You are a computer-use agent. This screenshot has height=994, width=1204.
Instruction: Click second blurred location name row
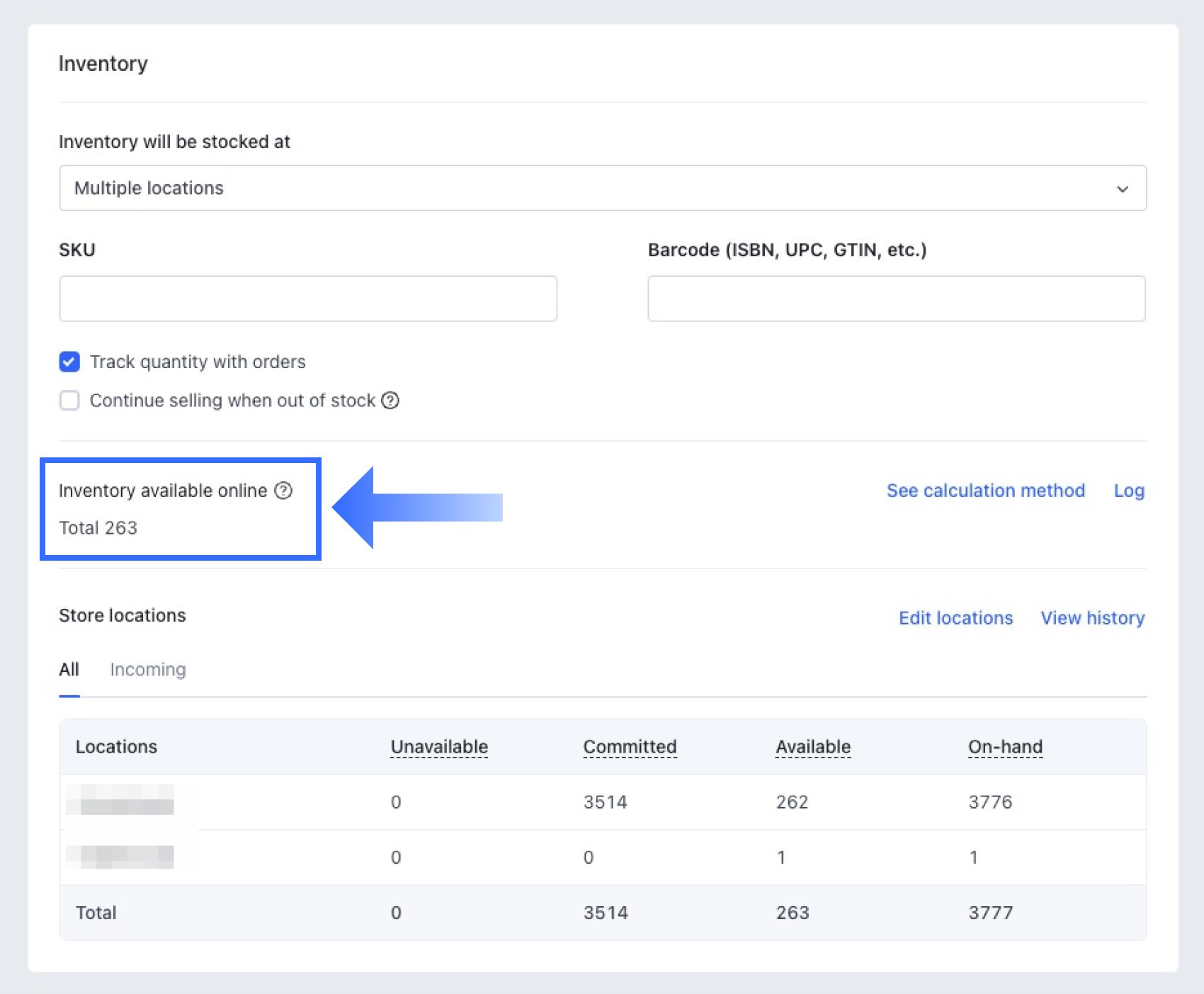120,857
